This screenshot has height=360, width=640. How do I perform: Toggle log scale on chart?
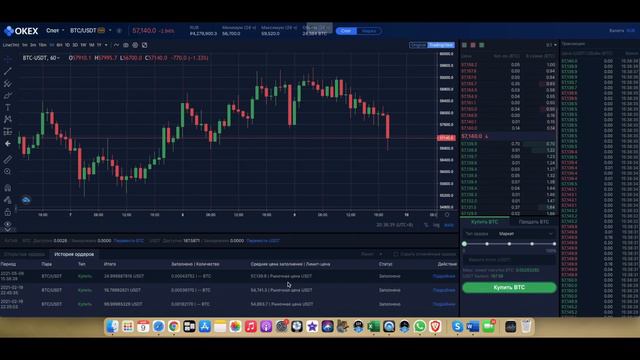436,225
